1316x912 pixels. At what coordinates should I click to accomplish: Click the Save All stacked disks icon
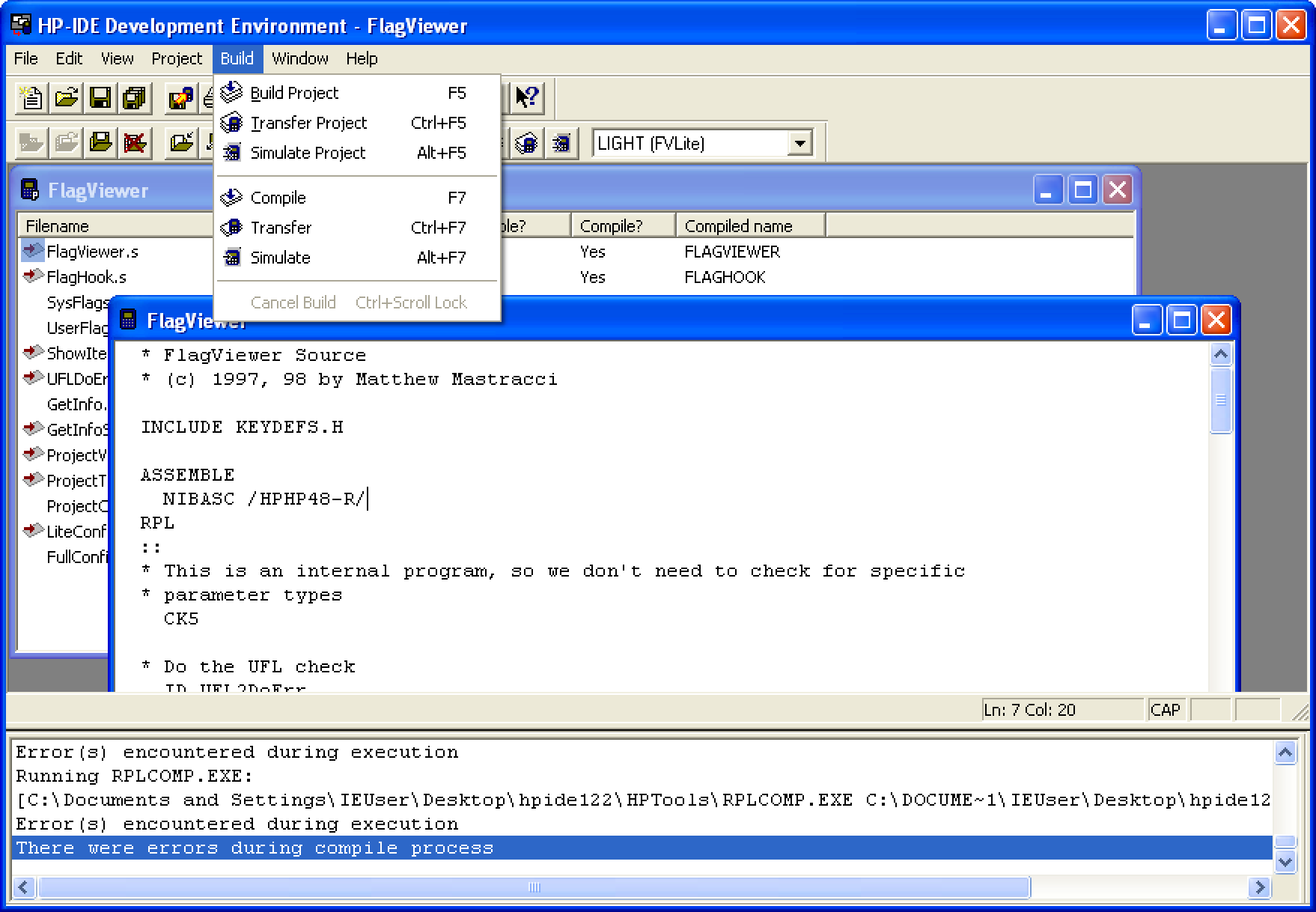coord(135,98)
